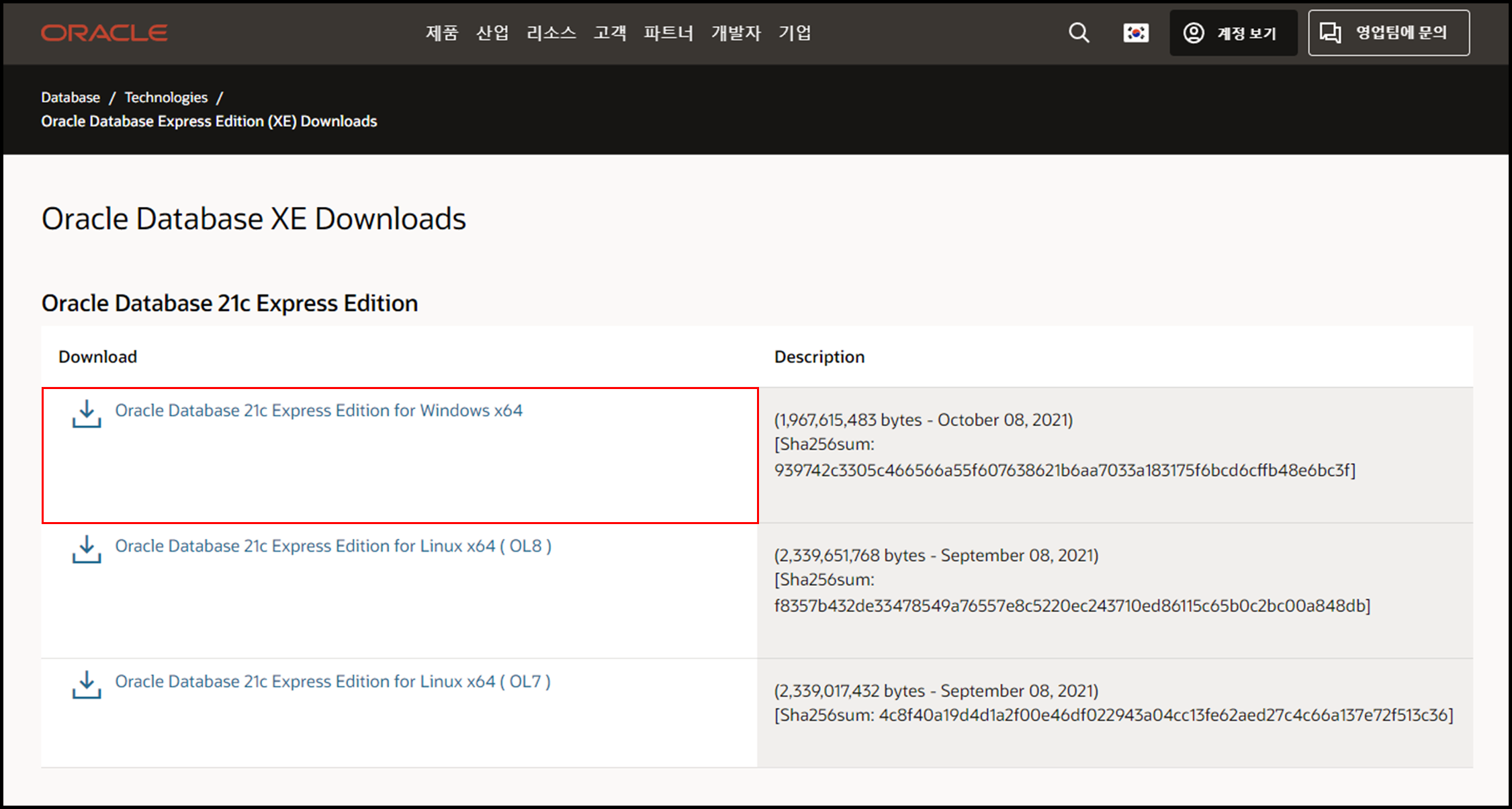Image resolution: width=1512 pixels, height=809 pixels.
Task: Click the chat icon in the sales contact button
Action: pyautogui.click(x=1330, y=33)
